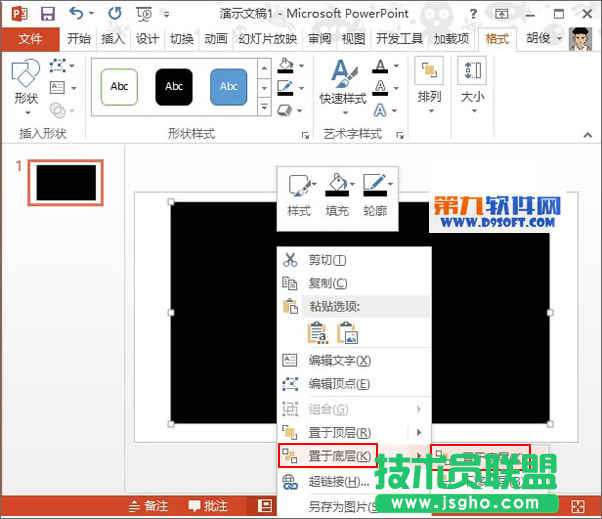Switch to the View tab
This screenshot has width=602, height=519.
354,39
